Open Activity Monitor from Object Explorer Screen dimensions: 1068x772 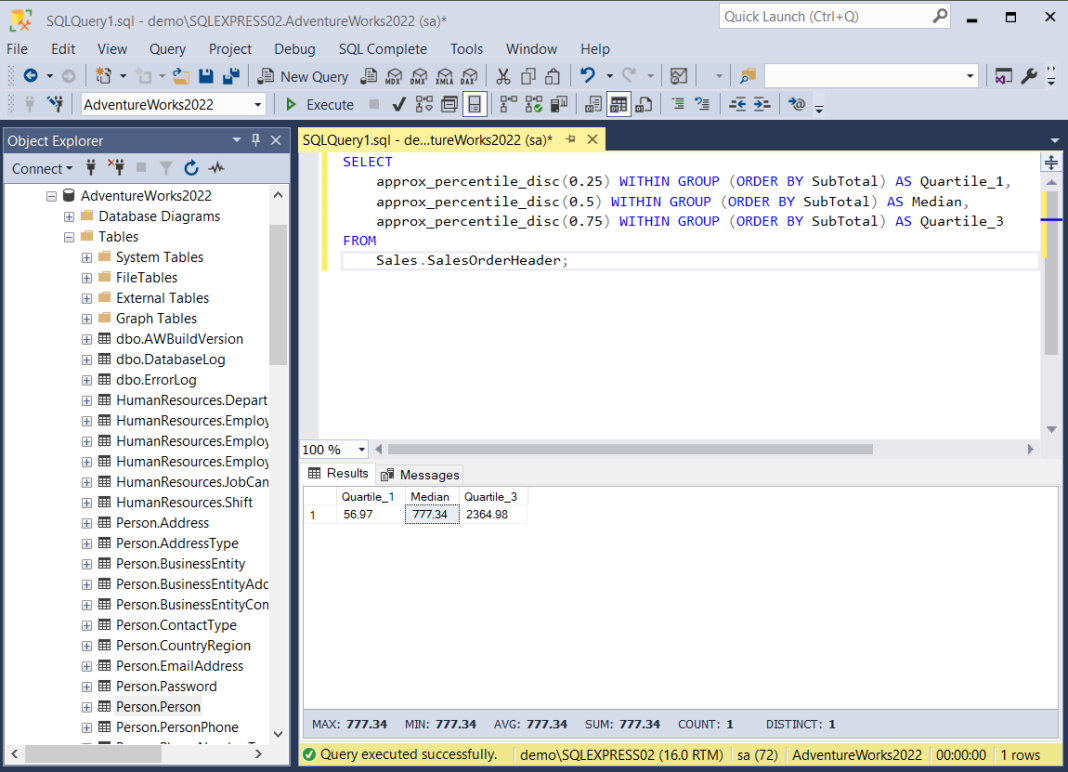pyautogui.click(x=216, y=167)
